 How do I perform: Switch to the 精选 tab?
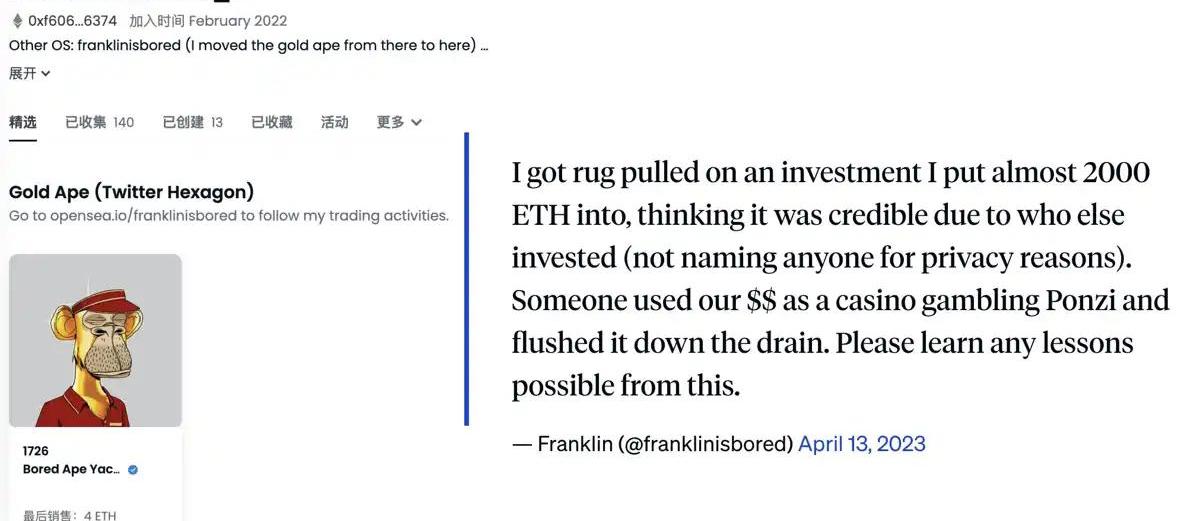23,122
